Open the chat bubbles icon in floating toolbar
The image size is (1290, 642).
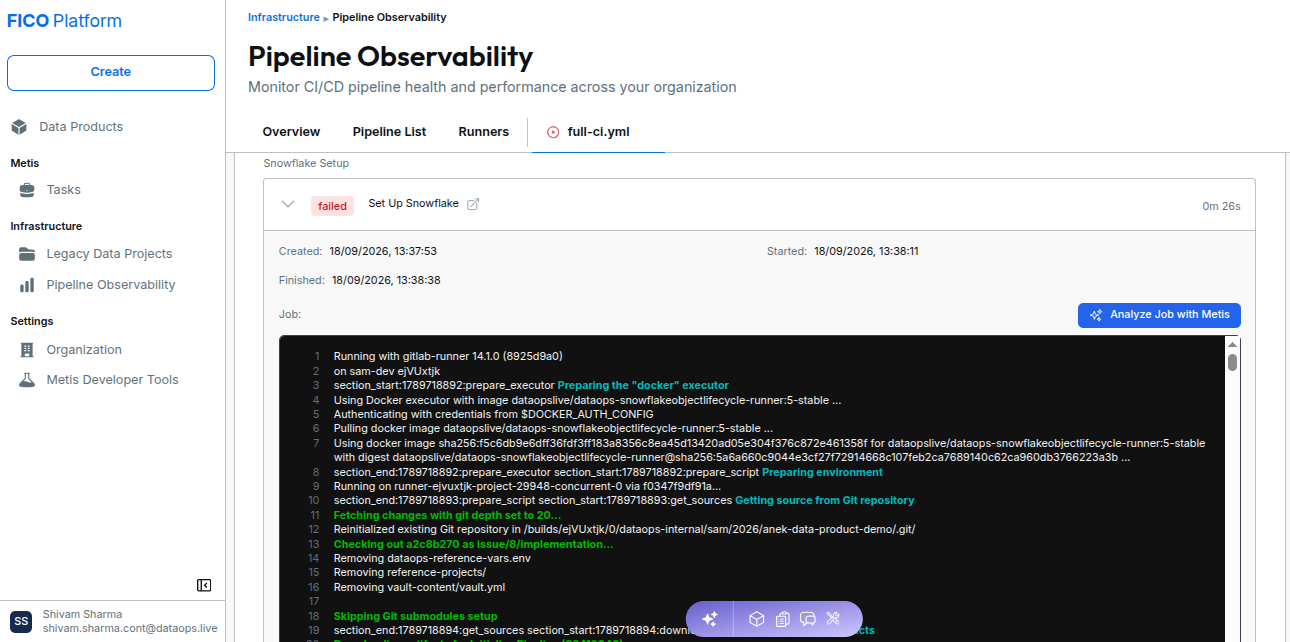click(x=808, y=619)
